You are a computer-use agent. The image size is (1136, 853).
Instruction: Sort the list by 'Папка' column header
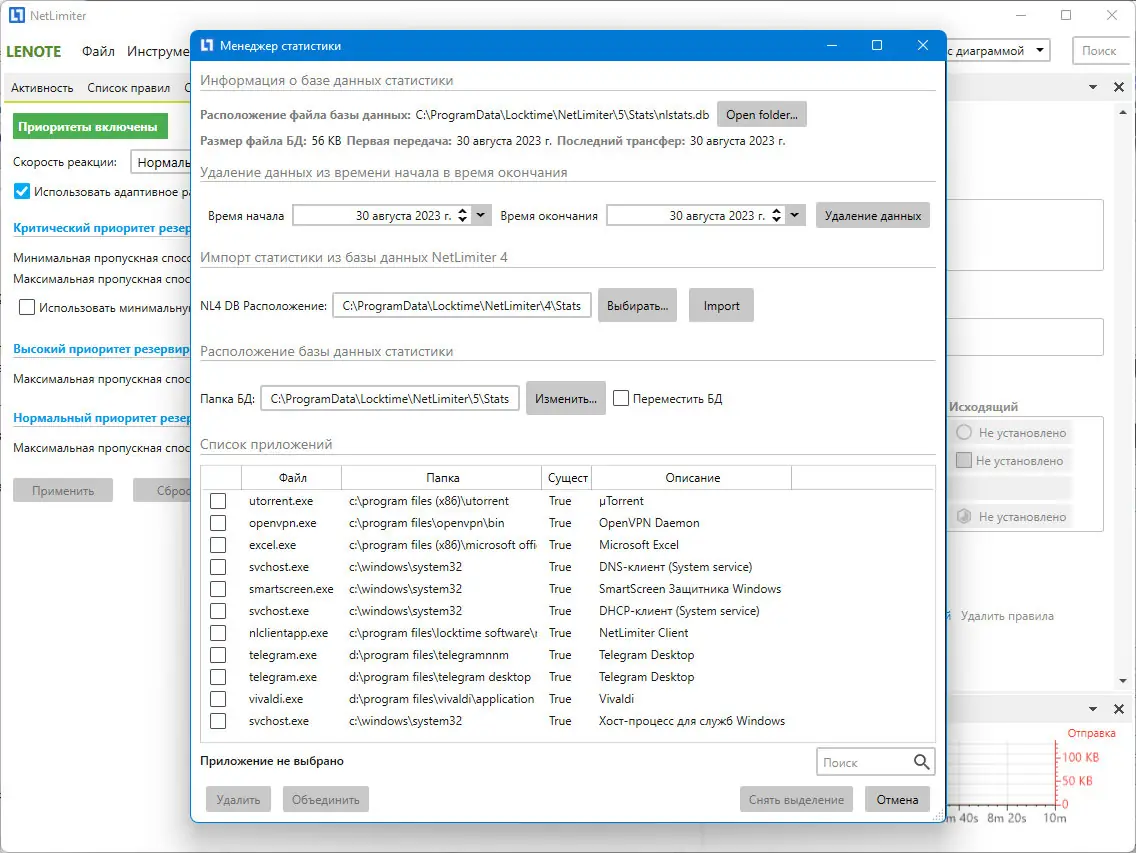pyautogui.click(x=442, y=478)
